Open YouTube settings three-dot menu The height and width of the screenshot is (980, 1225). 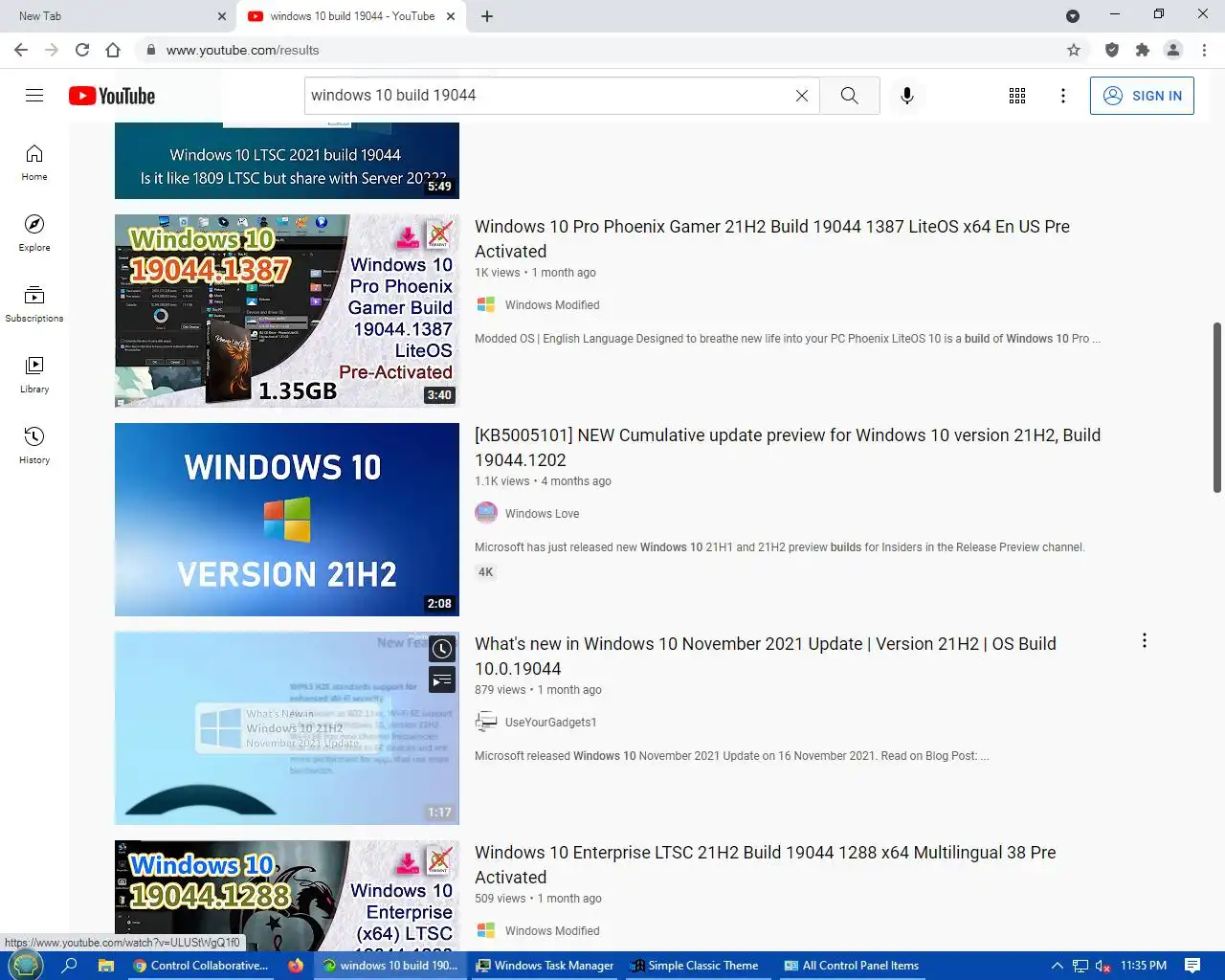(x=1063, y=96)
